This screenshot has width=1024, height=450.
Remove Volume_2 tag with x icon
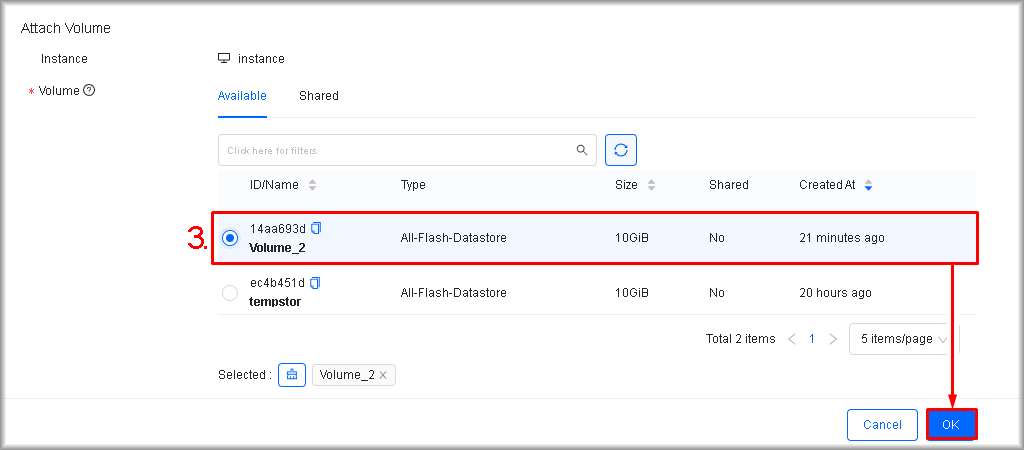[383, 375]
